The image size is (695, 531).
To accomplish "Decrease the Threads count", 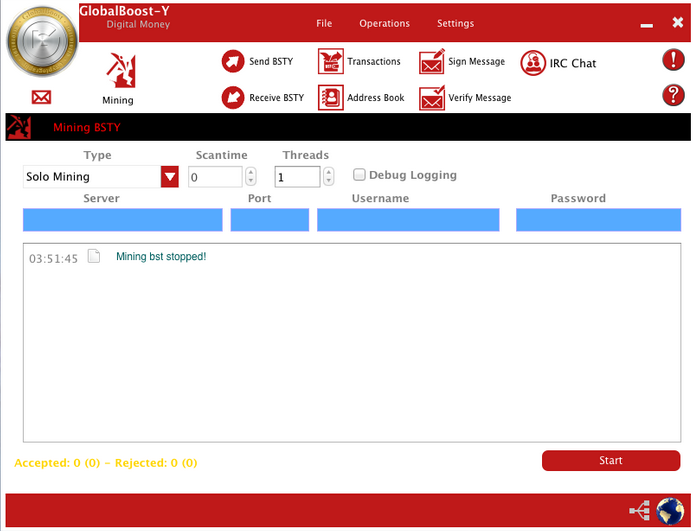I will tap(328, 181).
